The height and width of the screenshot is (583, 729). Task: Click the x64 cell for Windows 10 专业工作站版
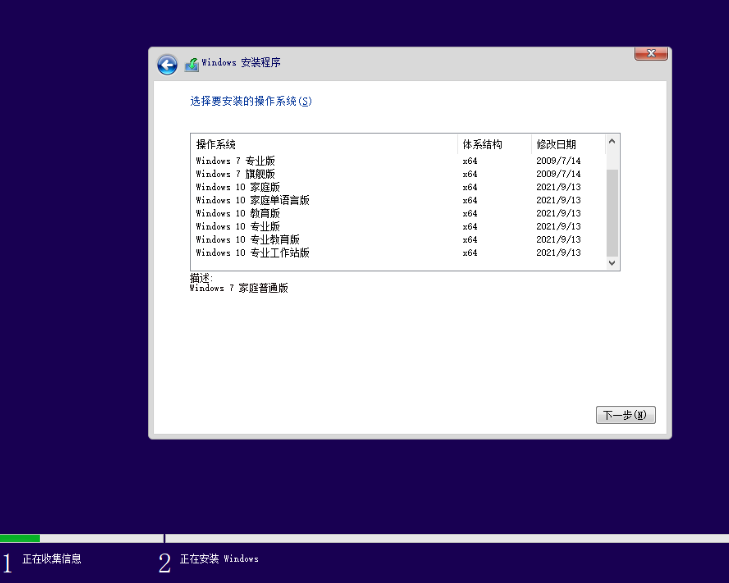(x=470, y=252)
